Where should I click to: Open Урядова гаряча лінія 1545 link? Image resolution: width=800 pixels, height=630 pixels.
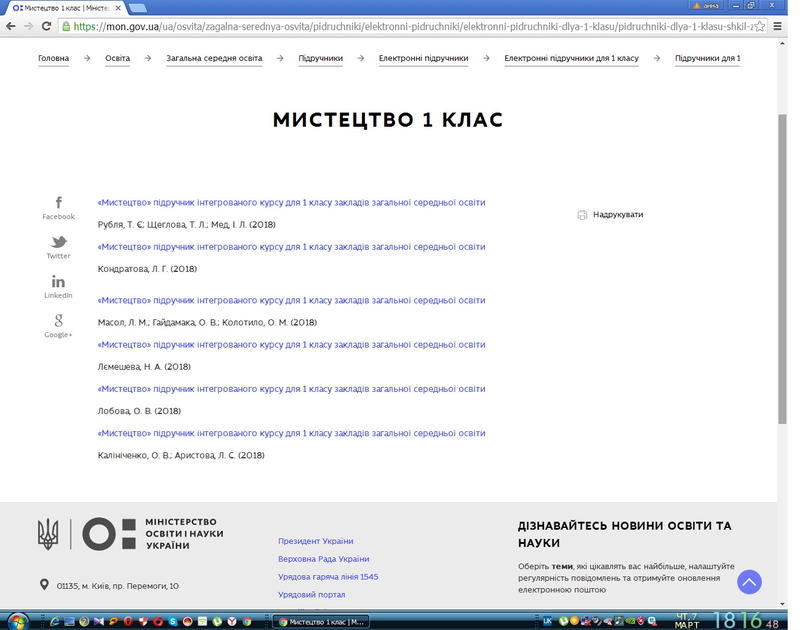coord(328,576)
